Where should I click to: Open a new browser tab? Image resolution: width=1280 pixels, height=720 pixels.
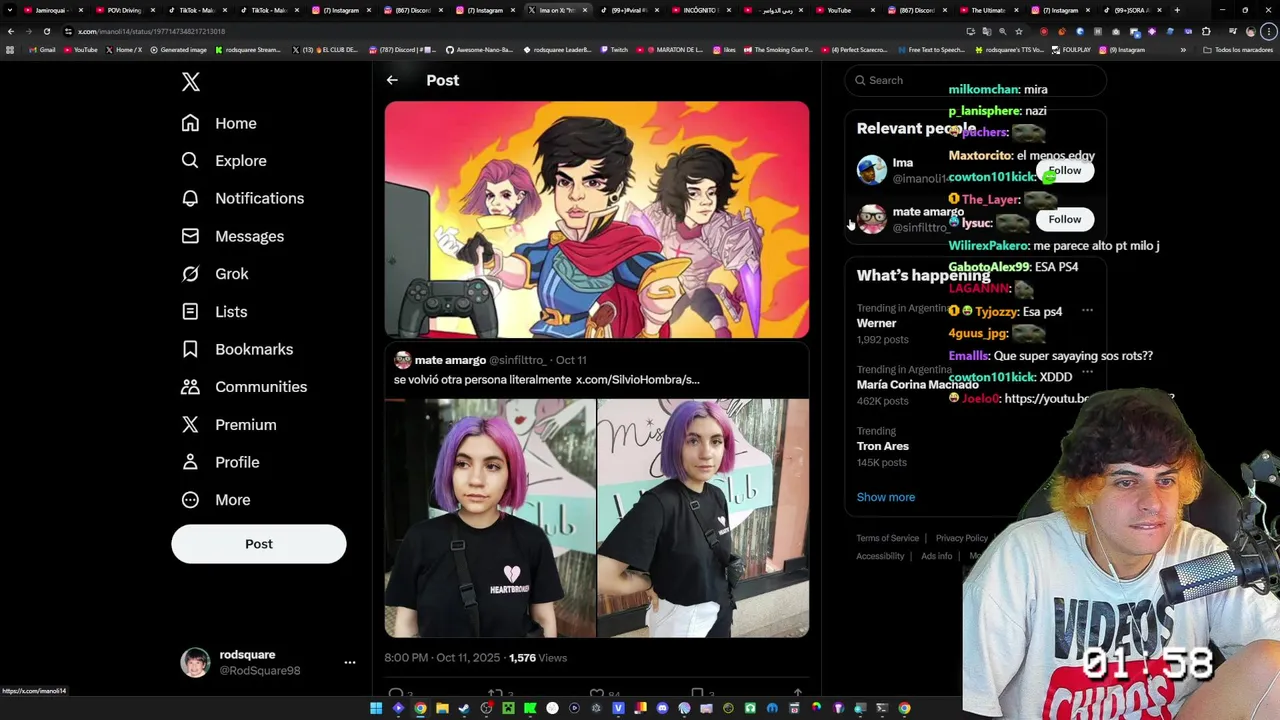(x=1177, y=10)
